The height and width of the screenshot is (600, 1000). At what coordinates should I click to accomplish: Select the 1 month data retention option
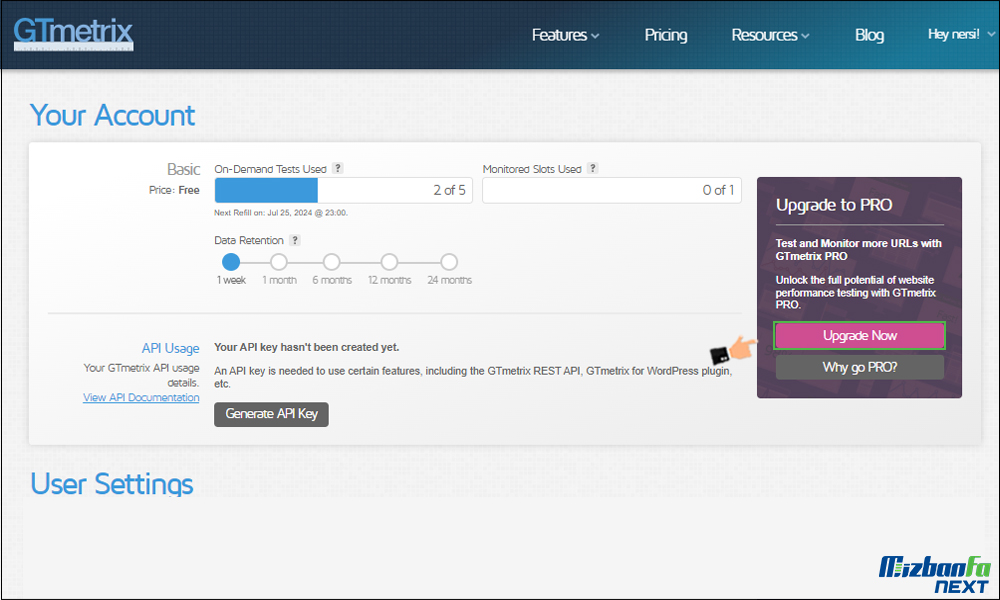click(279, 262)
